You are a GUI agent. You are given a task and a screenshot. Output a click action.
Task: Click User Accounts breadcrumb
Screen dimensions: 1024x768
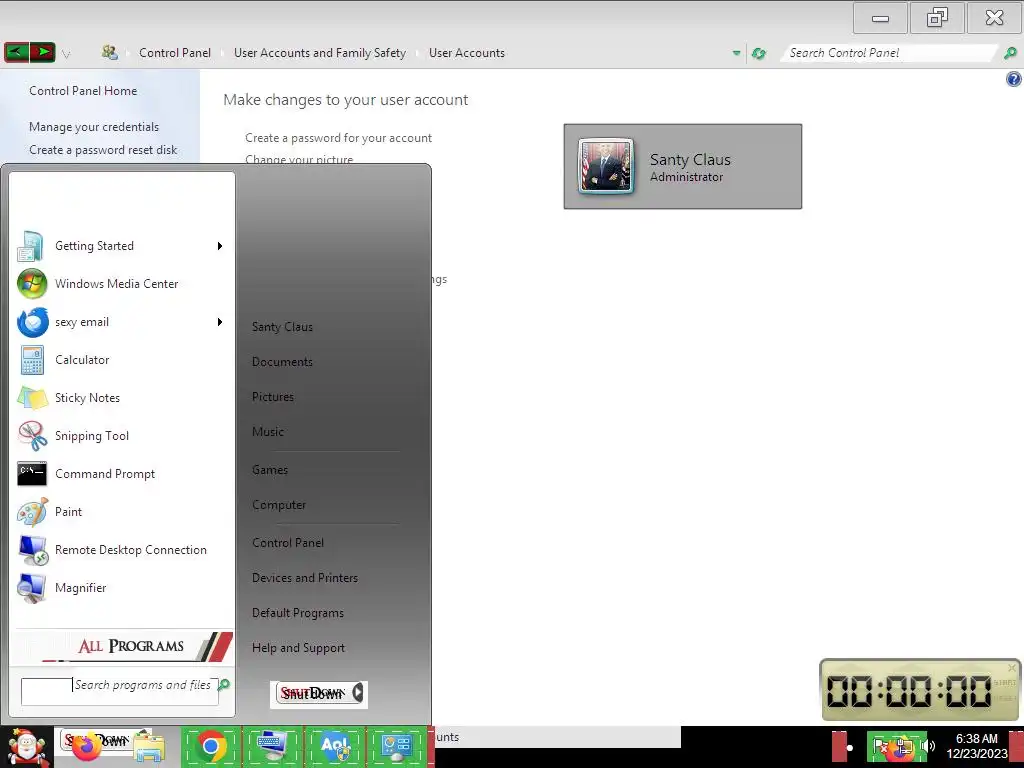[467, 53]
